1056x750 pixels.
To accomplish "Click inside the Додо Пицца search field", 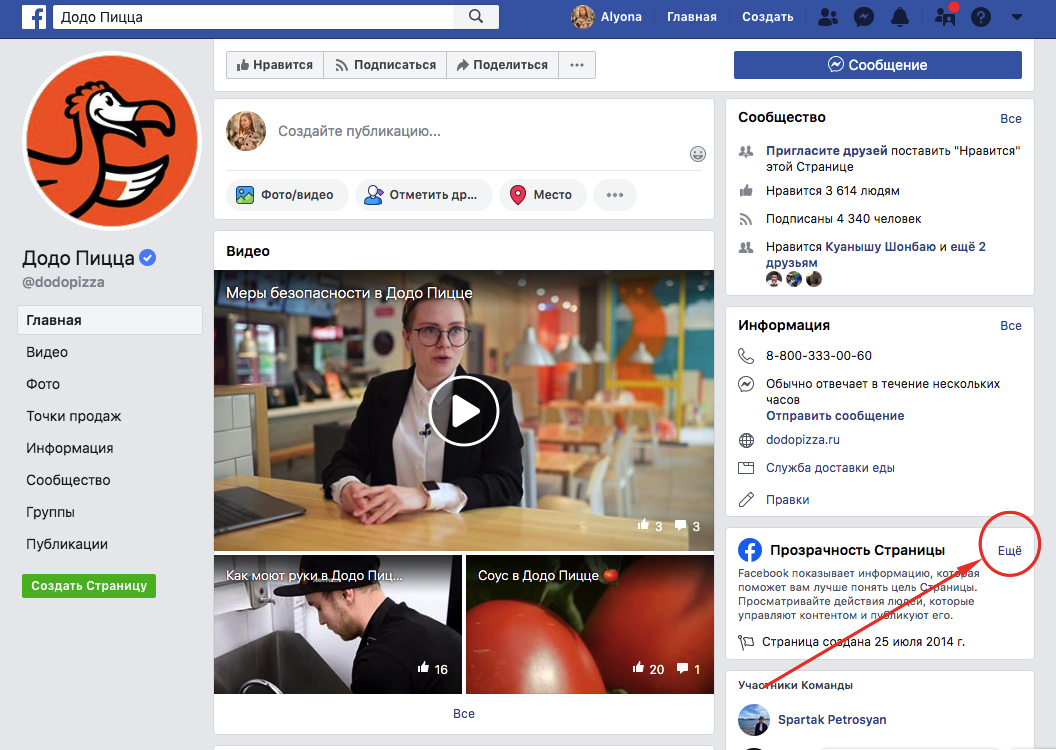I will (x=253, y=17).
